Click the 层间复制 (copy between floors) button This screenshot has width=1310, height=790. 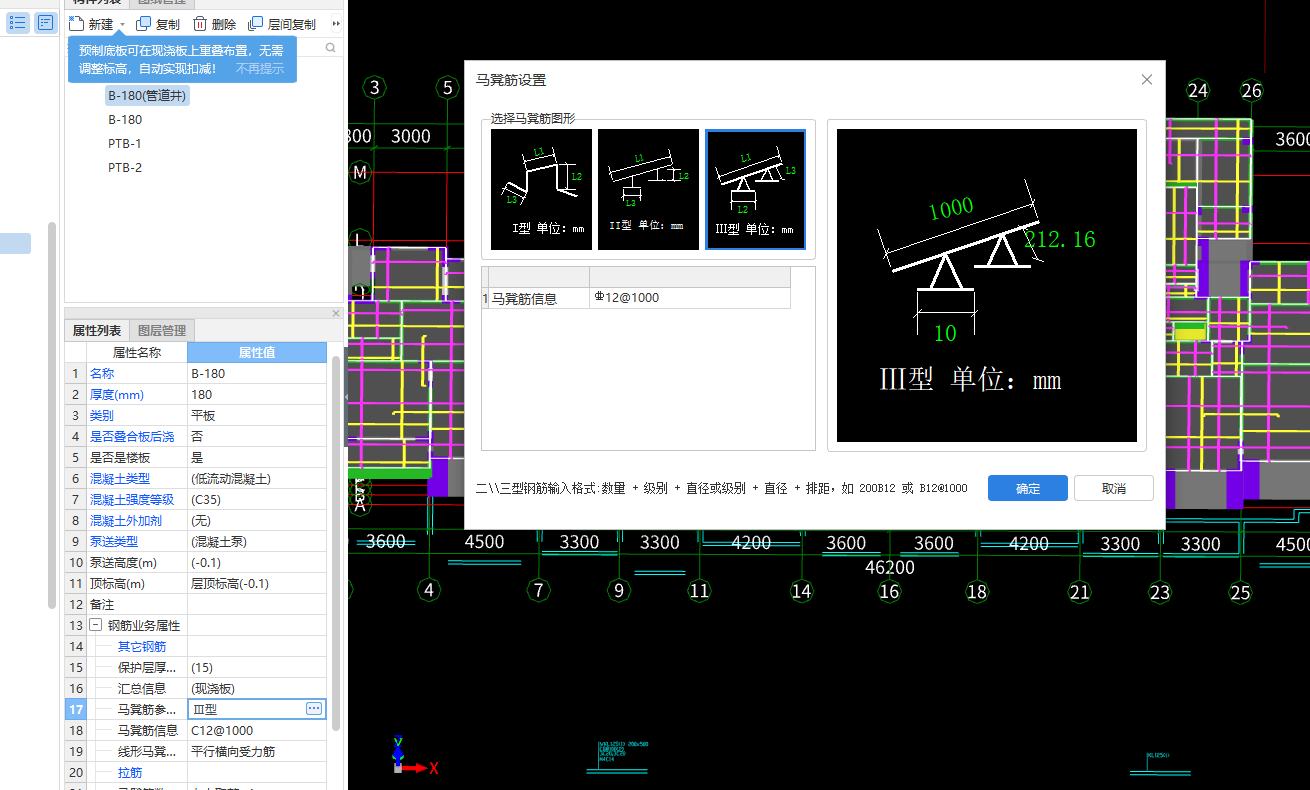[282, 24]
